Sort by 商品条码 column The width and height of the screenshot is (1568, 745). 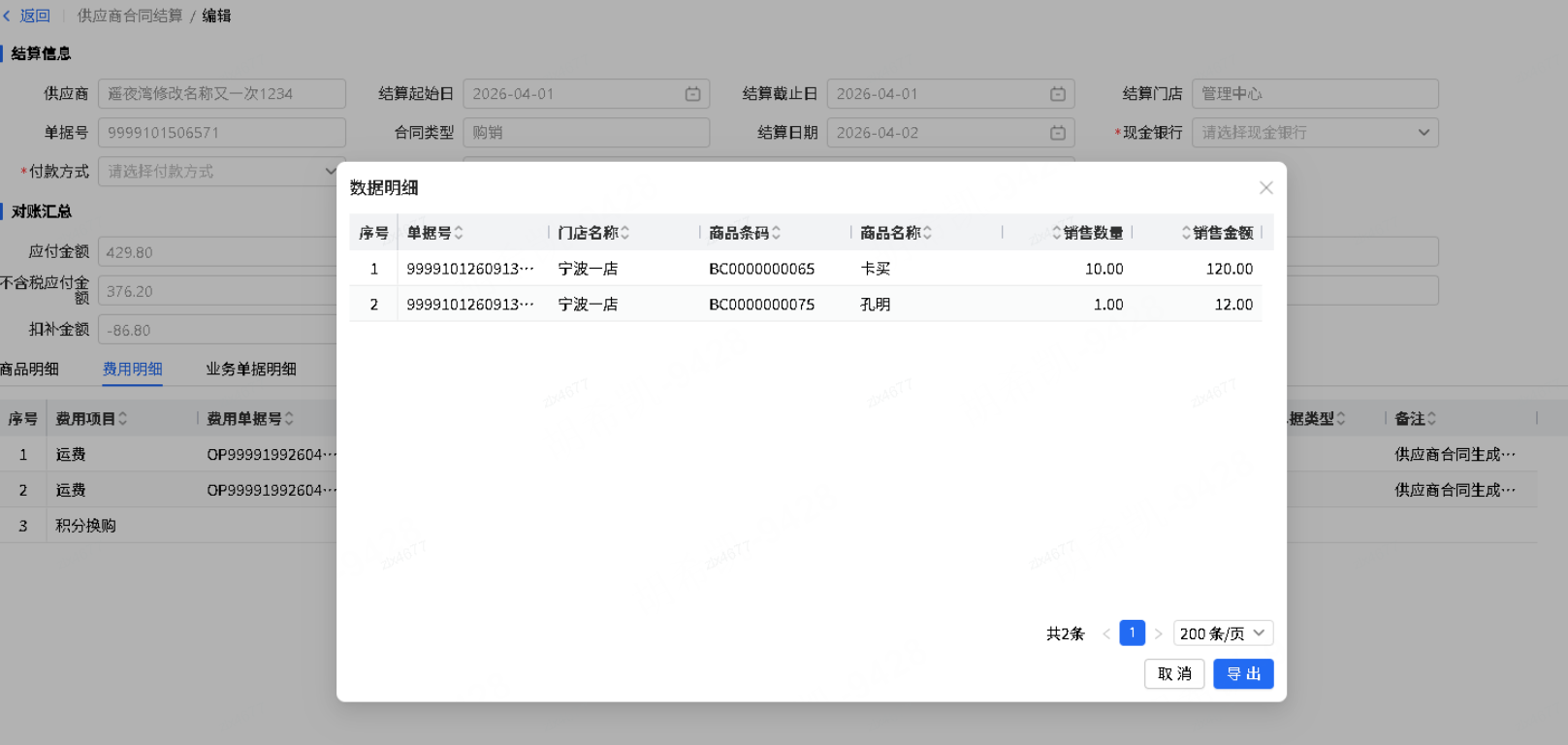[x=776, y=233]
